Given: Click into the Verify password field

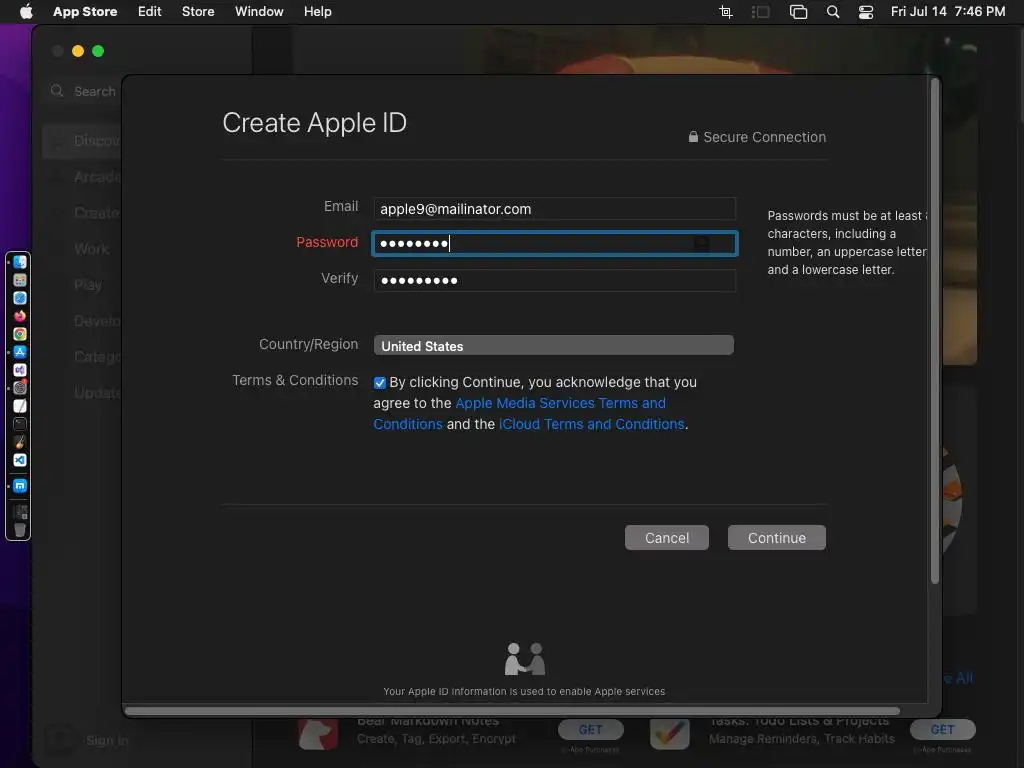Looking at the screenshot, I should coord(554,281).
